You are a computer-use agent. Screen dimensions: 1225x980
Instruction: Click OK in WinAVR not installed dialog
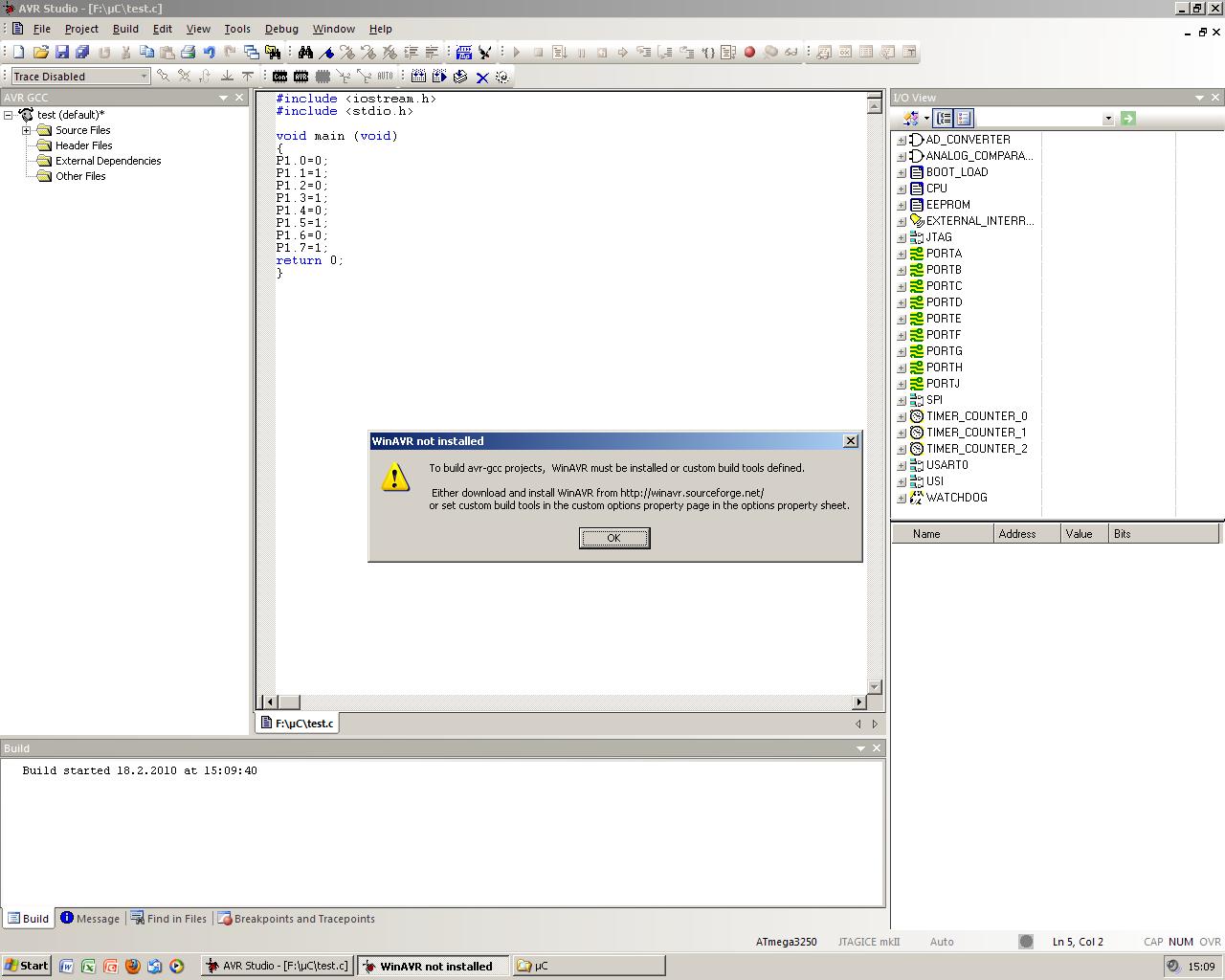(x=614, y=538)
